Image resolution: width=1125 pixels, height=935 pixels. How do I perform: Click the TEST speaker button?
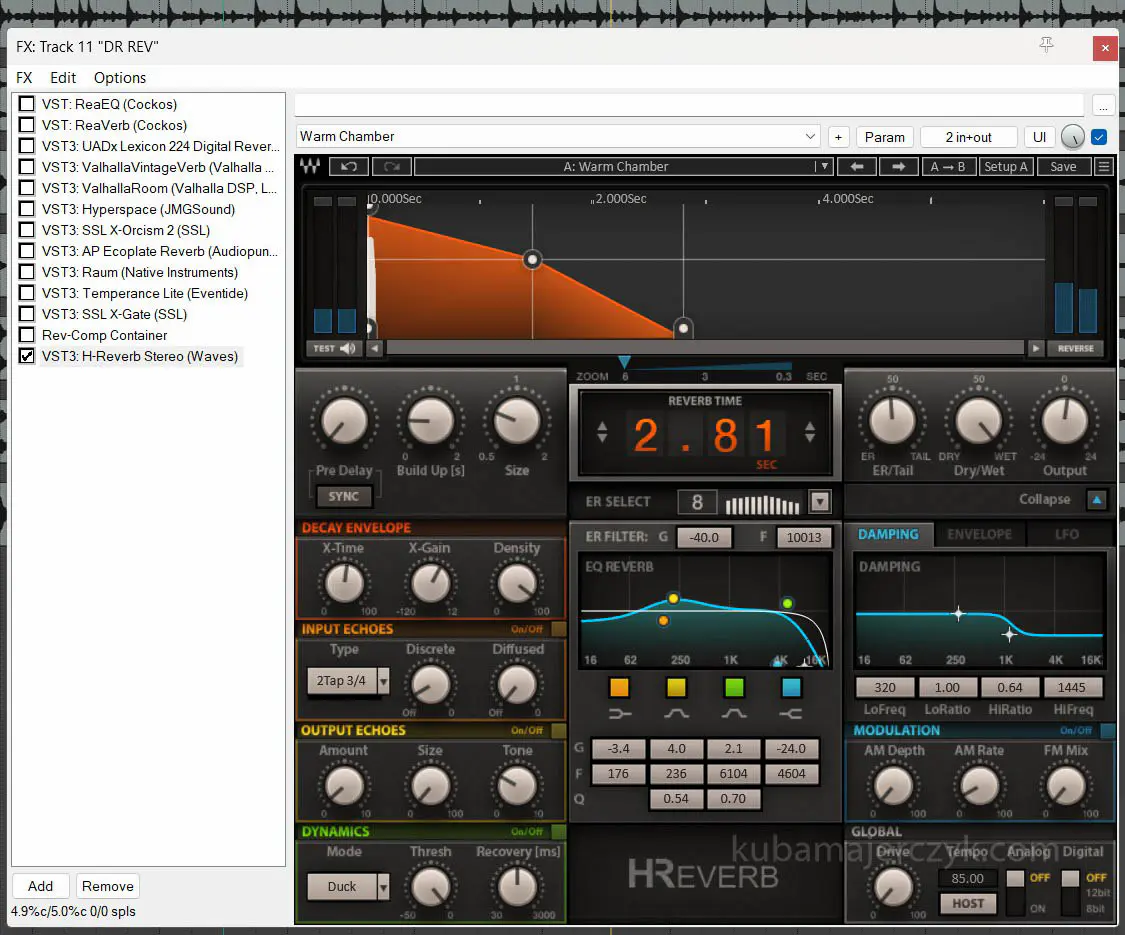pos(335,348)
